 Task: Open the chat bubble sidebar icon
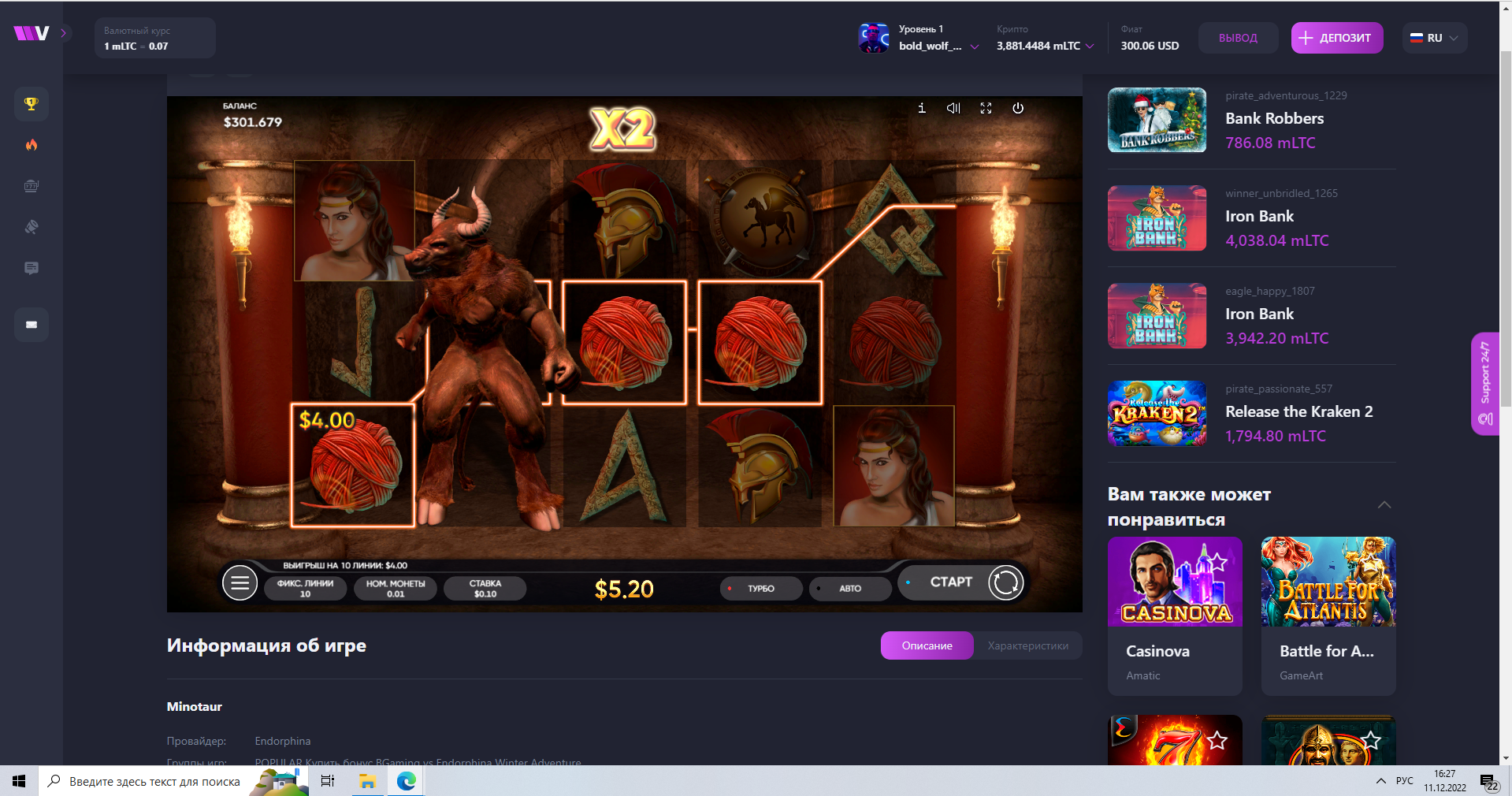click(32, 268)
